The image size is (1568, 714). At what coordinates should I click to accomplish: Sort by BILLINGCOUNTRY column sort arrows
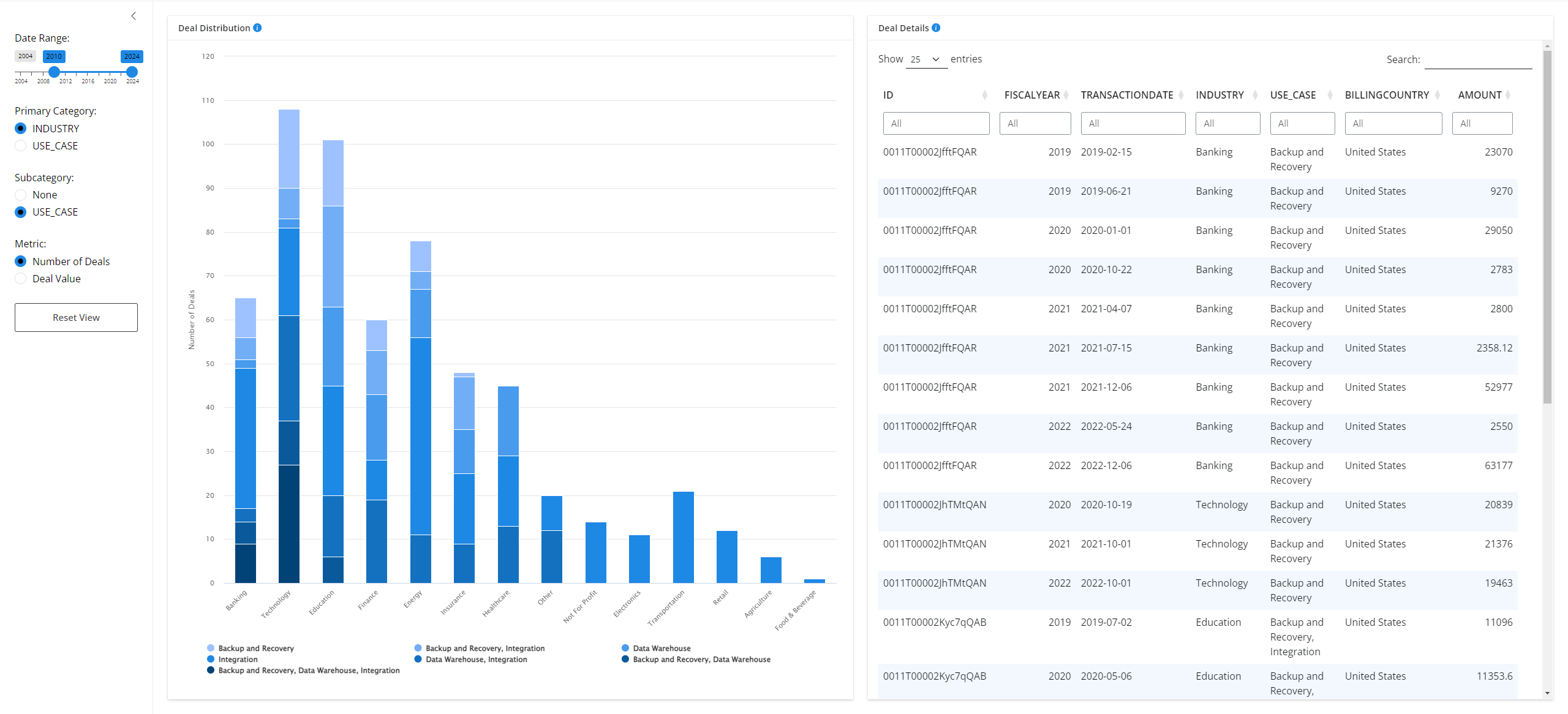(x=1437, y=95)
